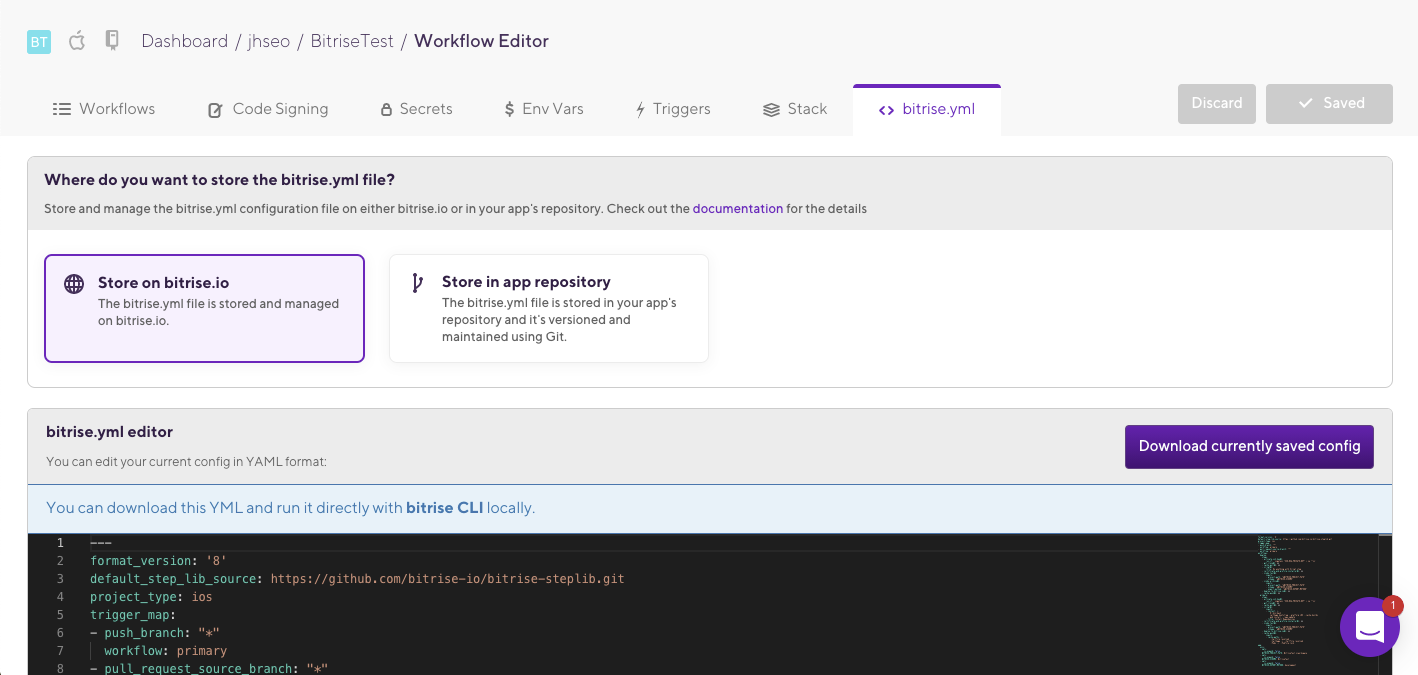Click the Apple platform icon

coord(77,41)
